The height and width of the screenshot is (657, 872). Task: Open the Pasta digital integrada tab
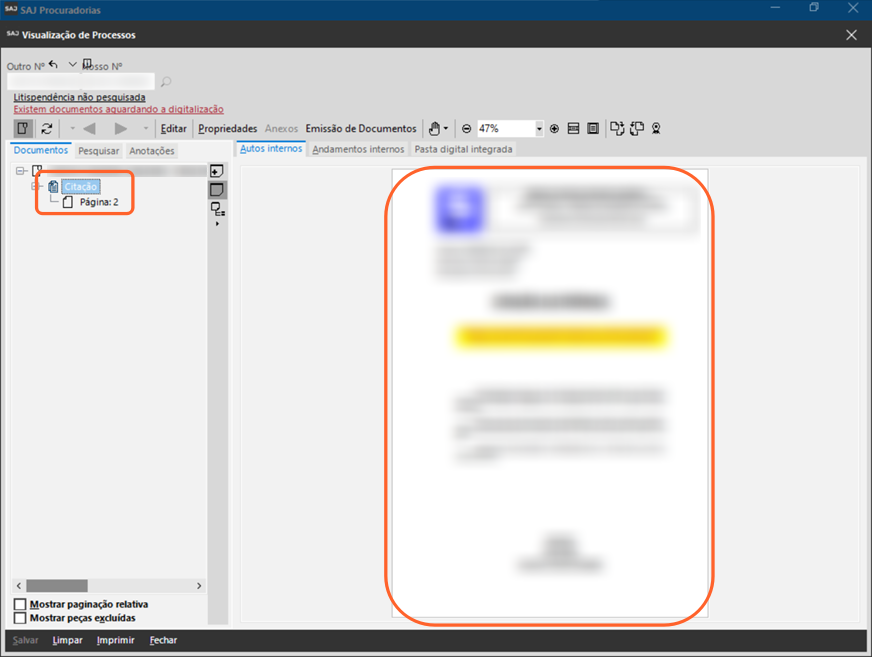463,149
